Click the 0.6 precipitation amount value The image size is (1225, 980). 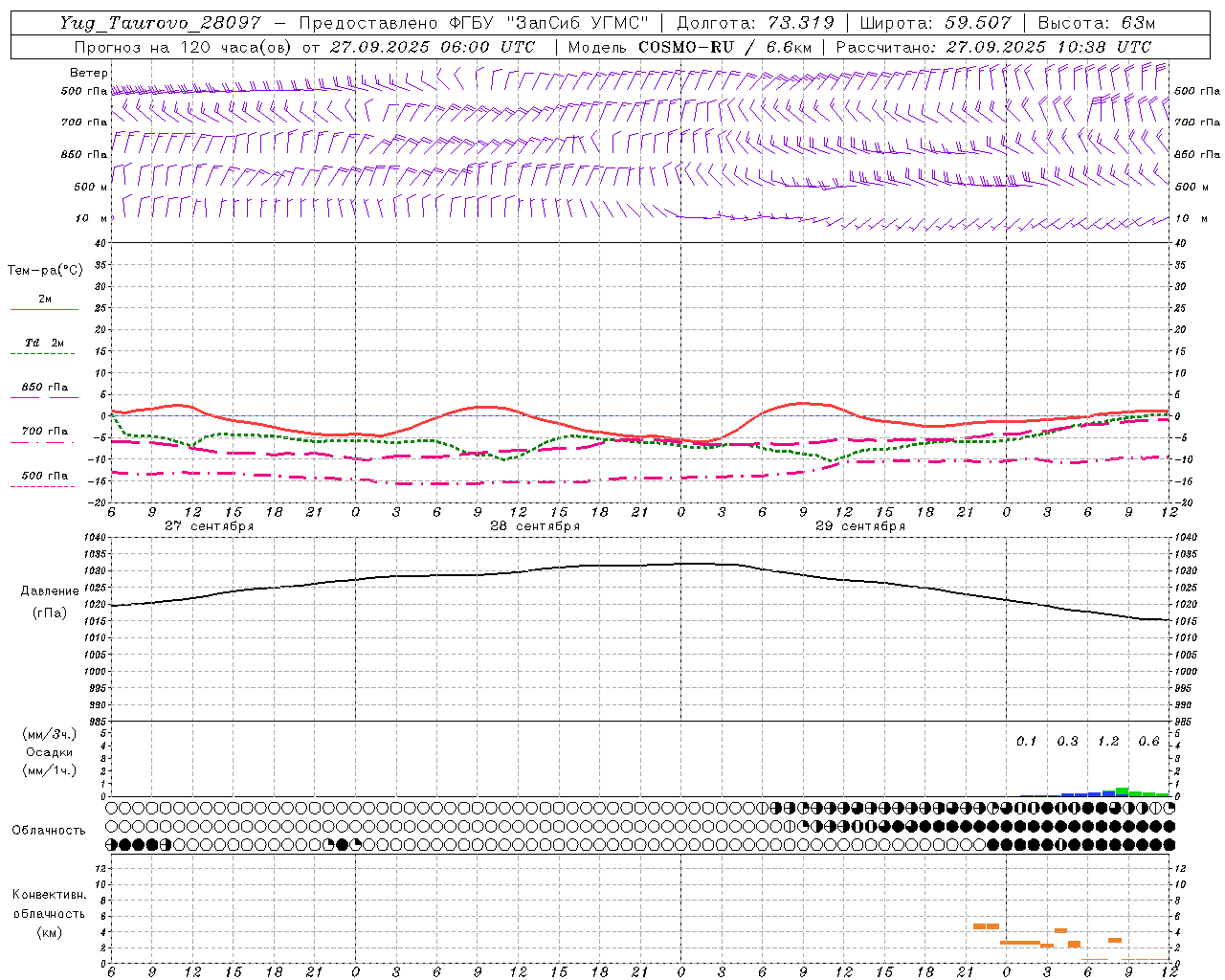tap(1149, 742)
